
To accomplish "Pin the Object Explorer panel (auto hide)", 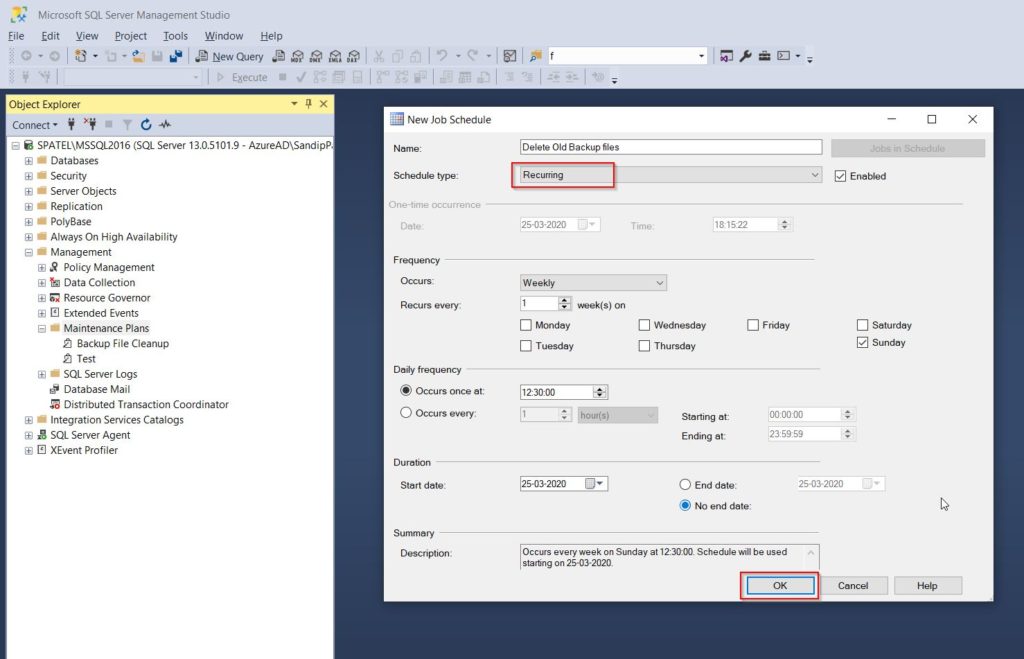I will tap(308, 104).
